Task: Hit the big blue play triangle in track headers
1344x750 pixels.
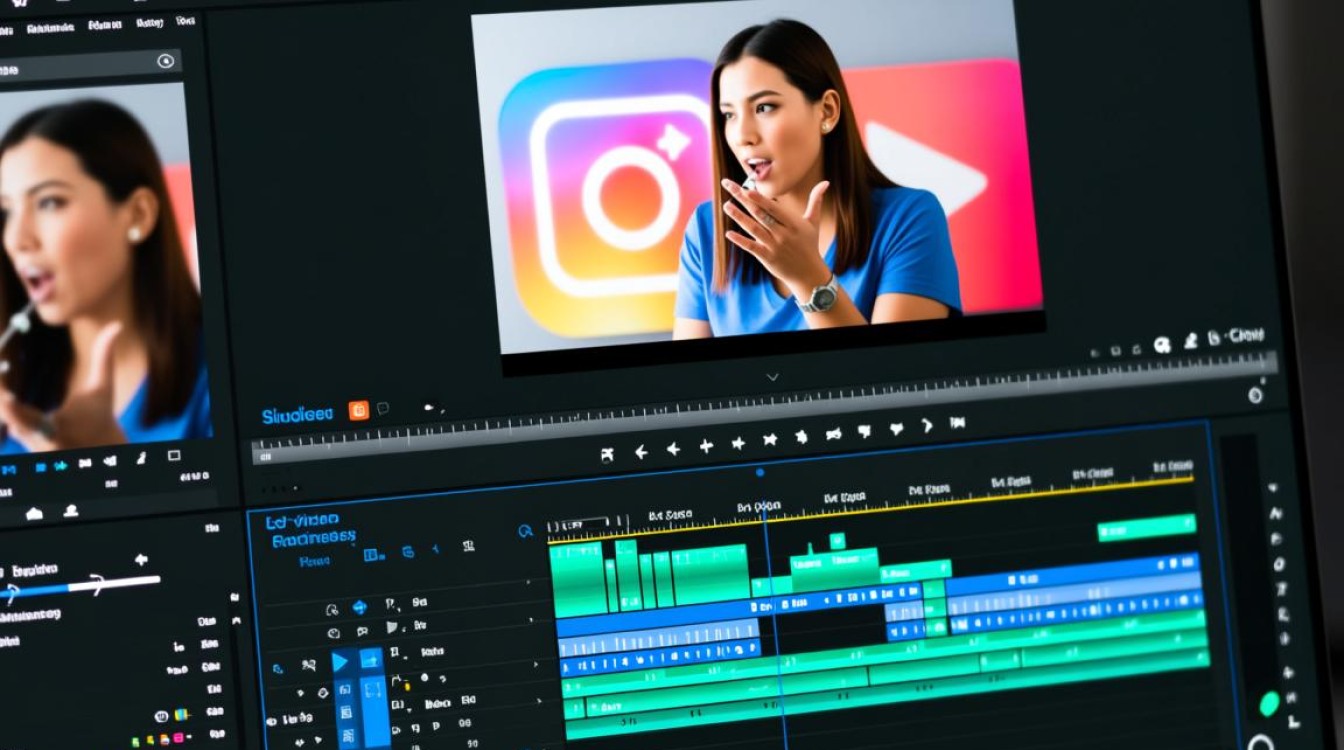Action: (x=341, y=661)
